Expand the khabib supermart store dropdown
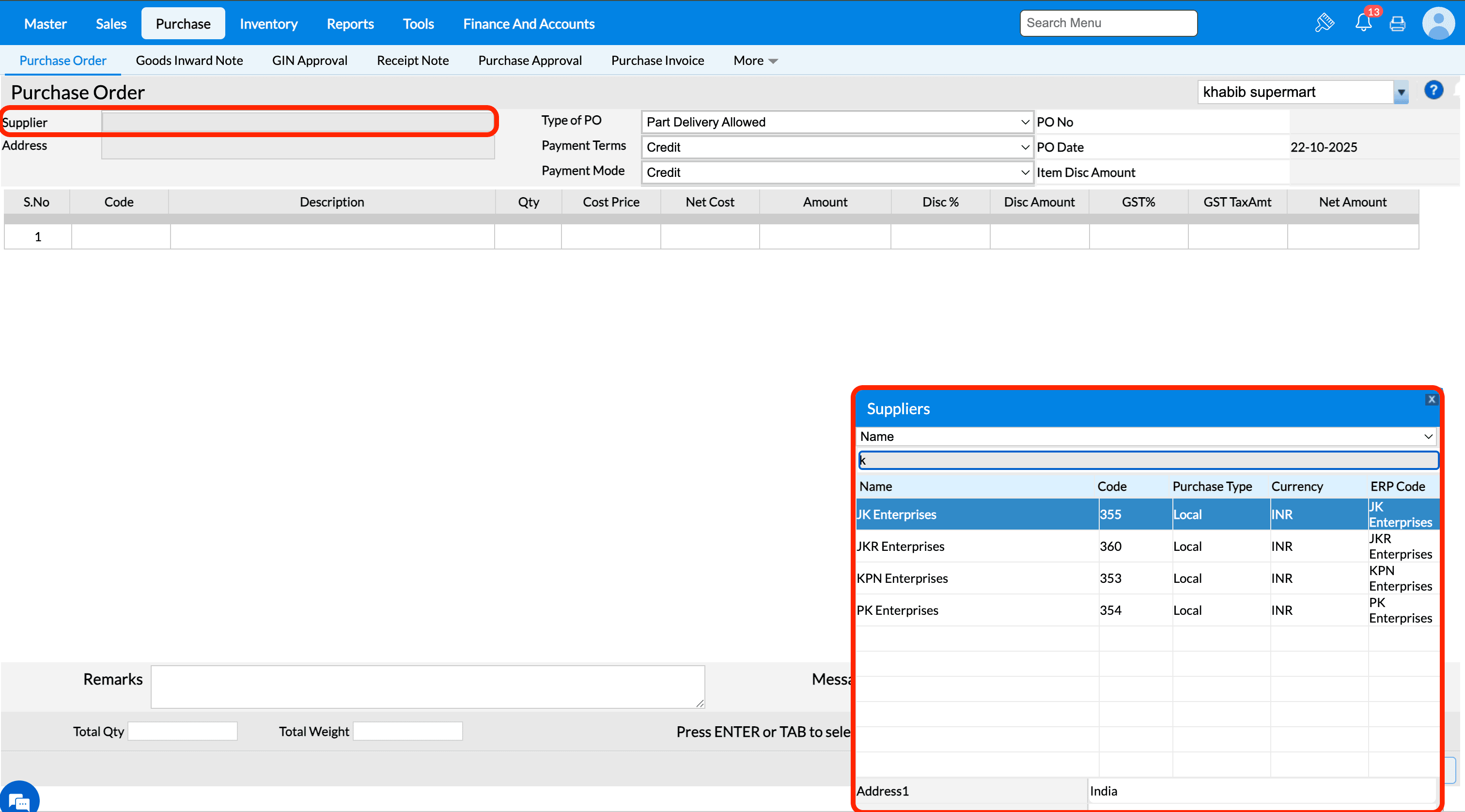This screenshot has height=812, width=1465. (x=1402, y=92)
